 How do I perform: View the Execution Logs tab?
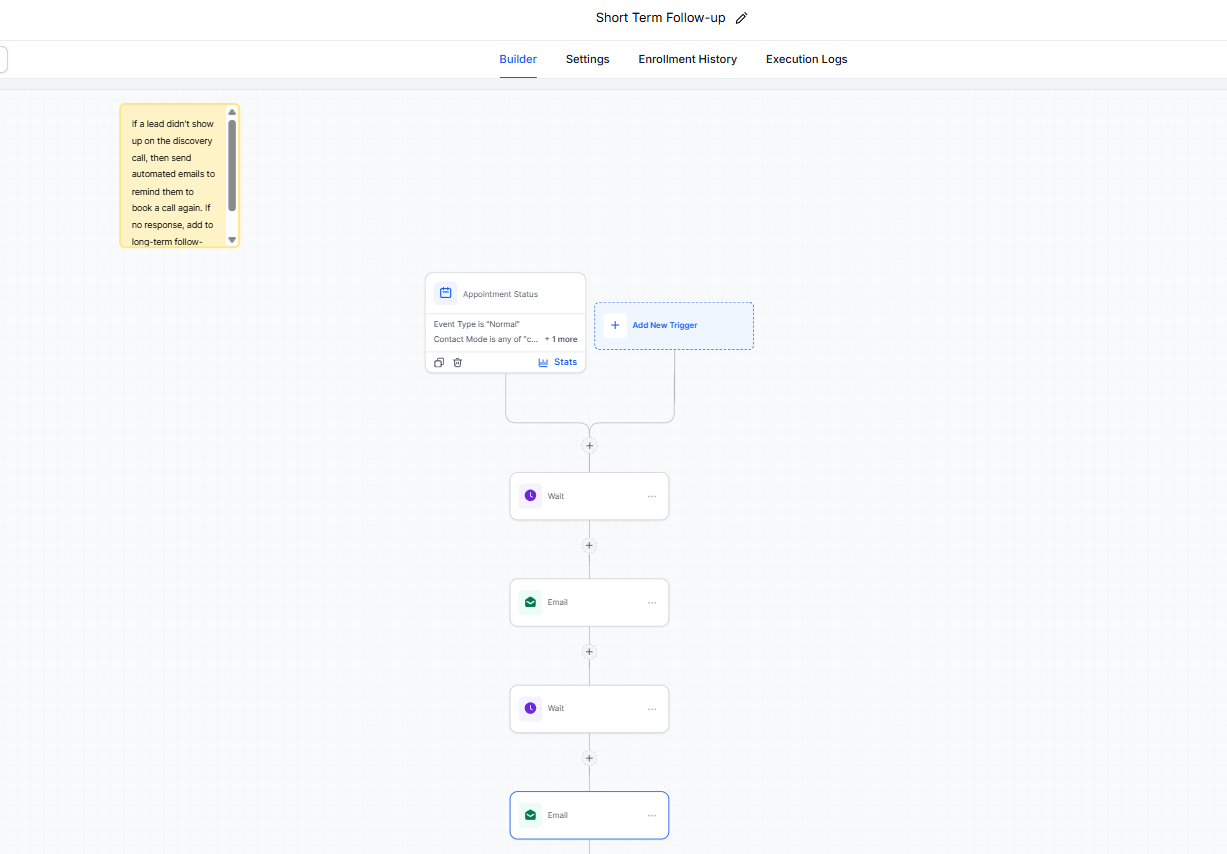806,59
